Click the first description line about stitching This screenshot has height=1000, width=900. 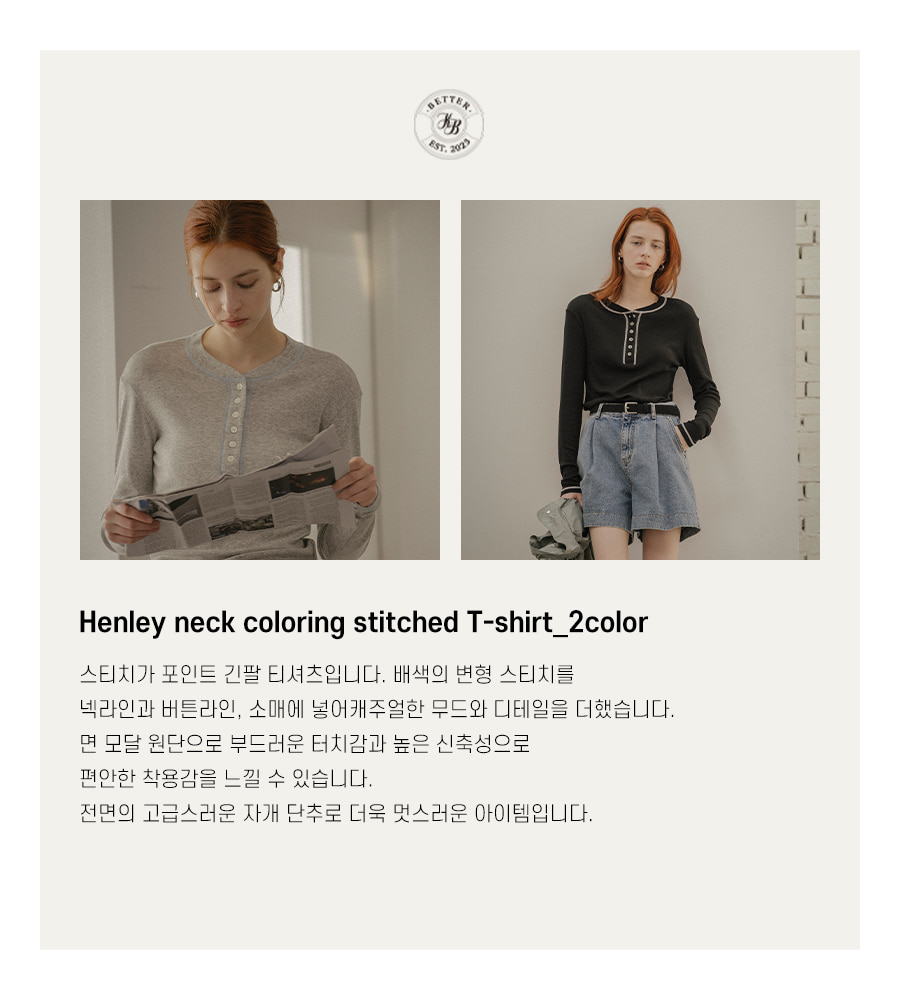coord(327,674)
